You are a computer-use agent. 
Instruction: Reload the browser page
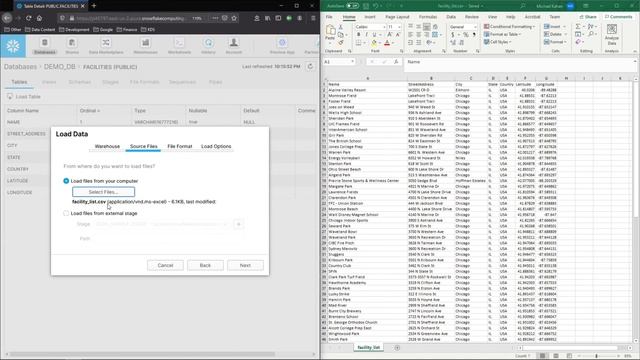(x=29, y=18)
